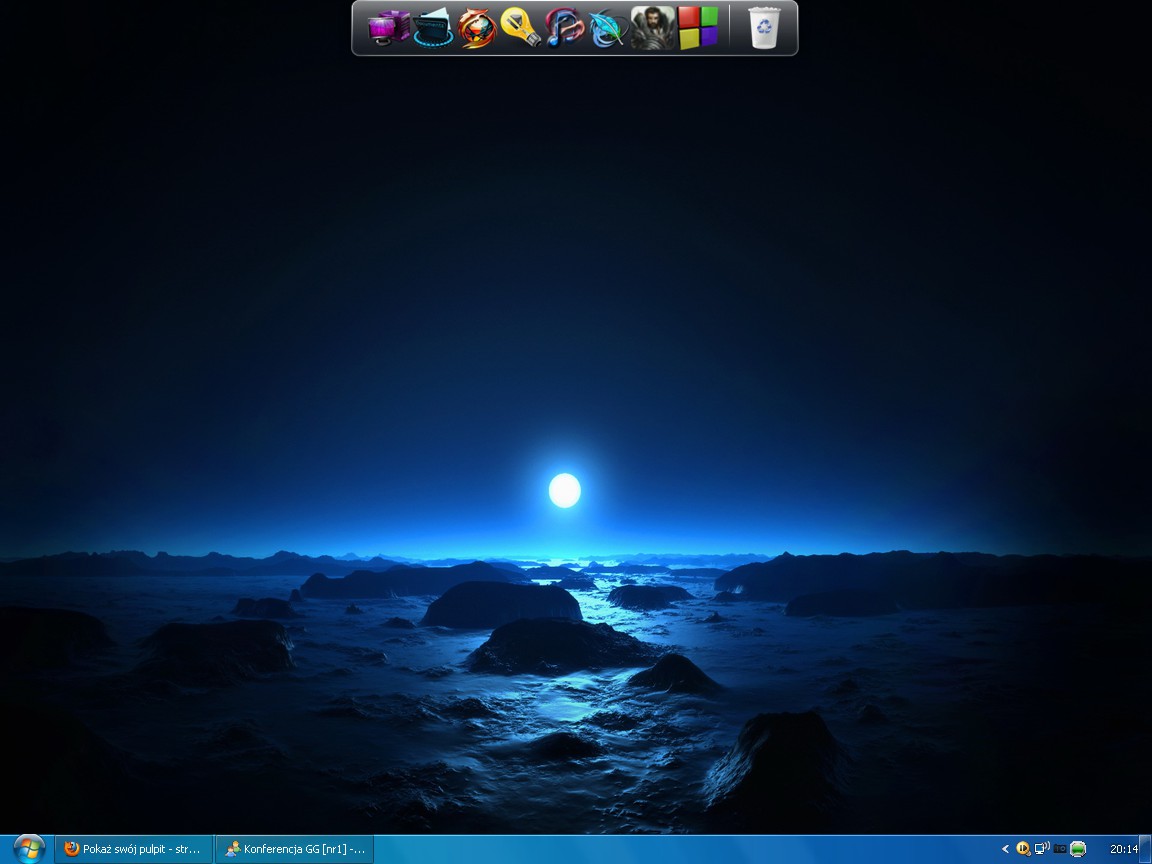Open the wireless network tray icon
Screen dimensions: 1152x864
(1042, 849)
